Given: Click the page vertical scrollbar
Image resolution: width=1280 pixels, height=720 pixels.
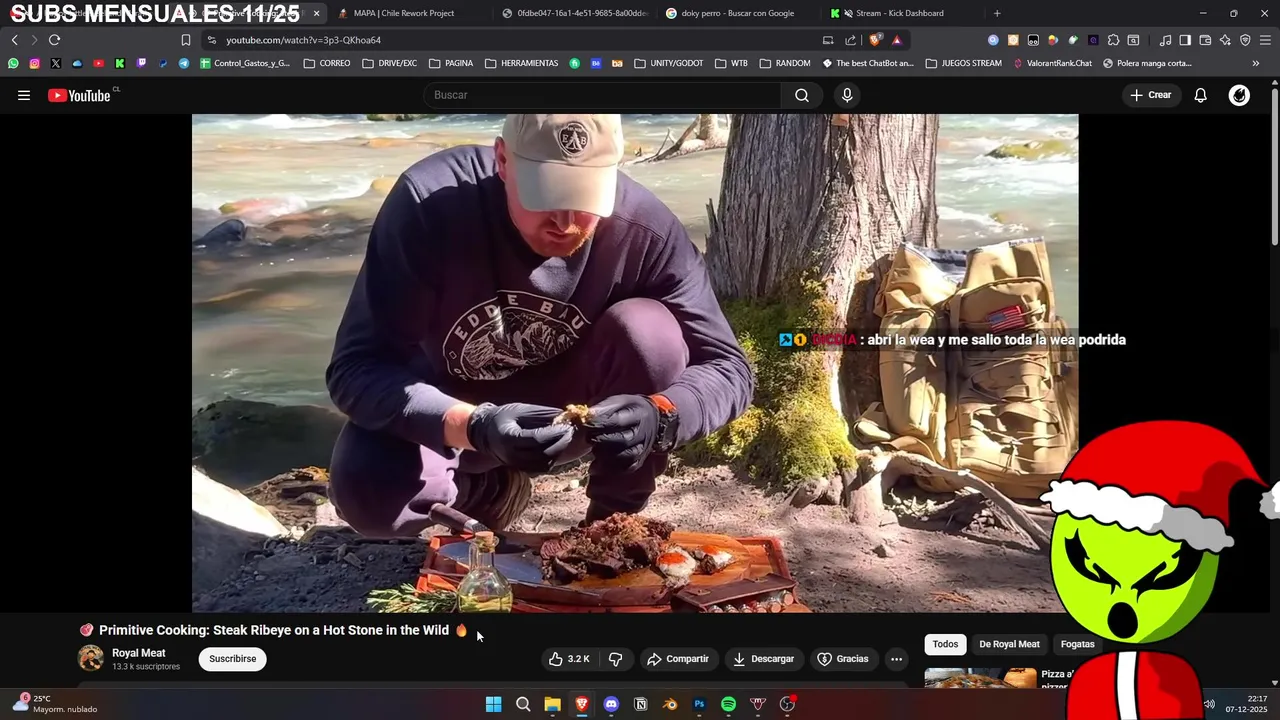Looking at the screenshot, I should (1274, 165).
